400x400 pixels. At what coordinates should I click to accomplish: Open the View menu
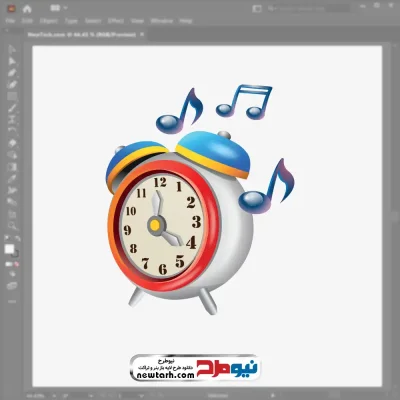pos(137,21)
